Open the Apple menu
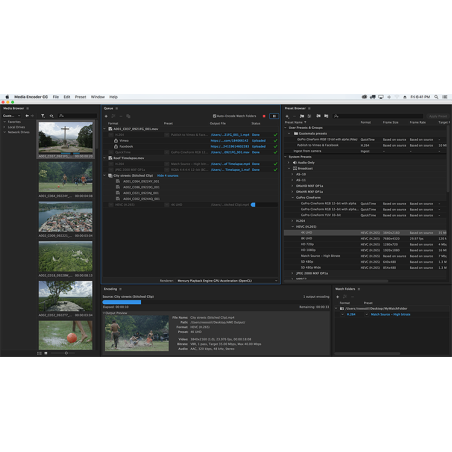452x452 pixels. coord(7,97)
